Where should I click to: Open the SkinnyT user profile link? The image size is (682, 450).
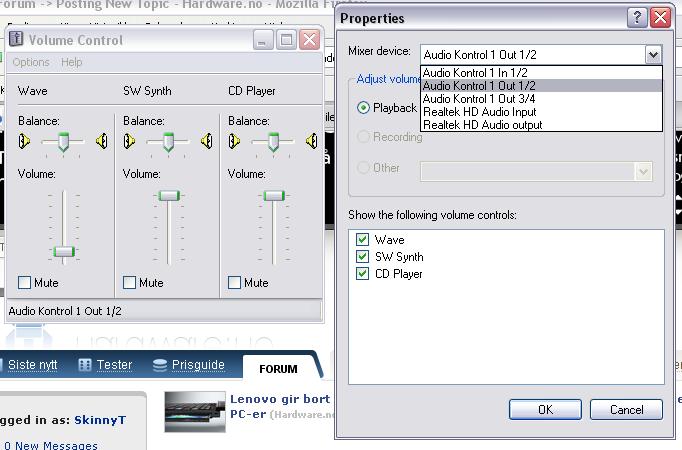[100, 420]
